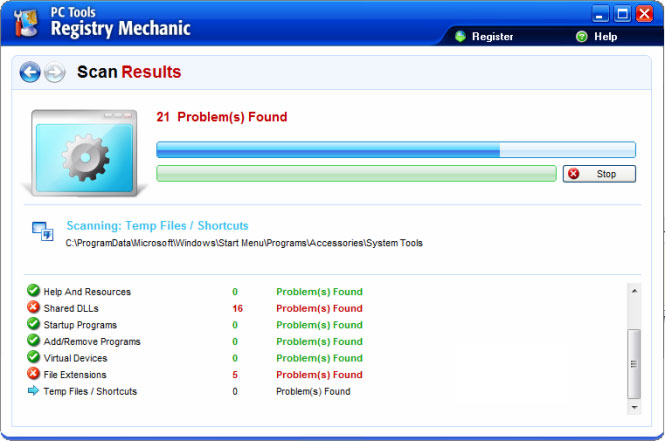Viewport: 665px width, 441px height.
Task: Click the red X icon on the Stop button
Action: [x=573, y=173]
